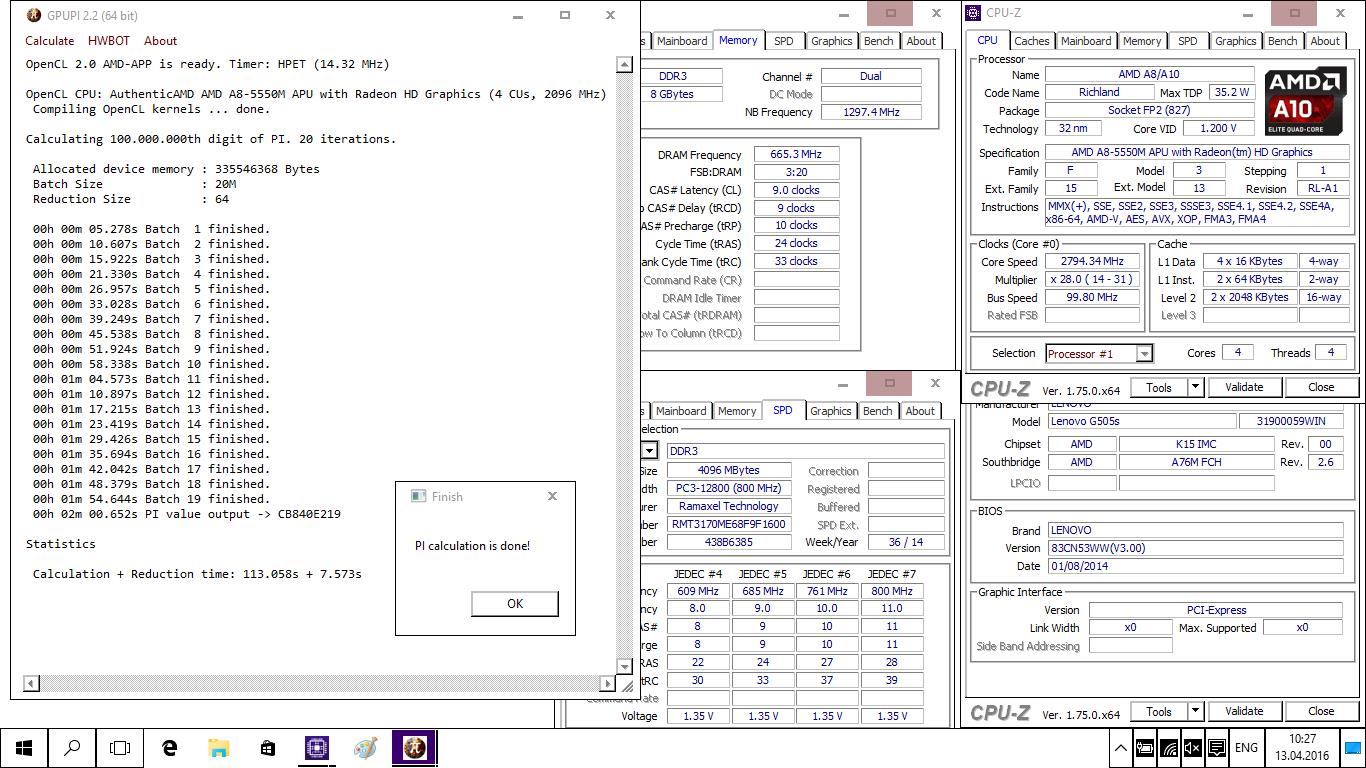Open the About menu in GPUPI

[161, 41]
